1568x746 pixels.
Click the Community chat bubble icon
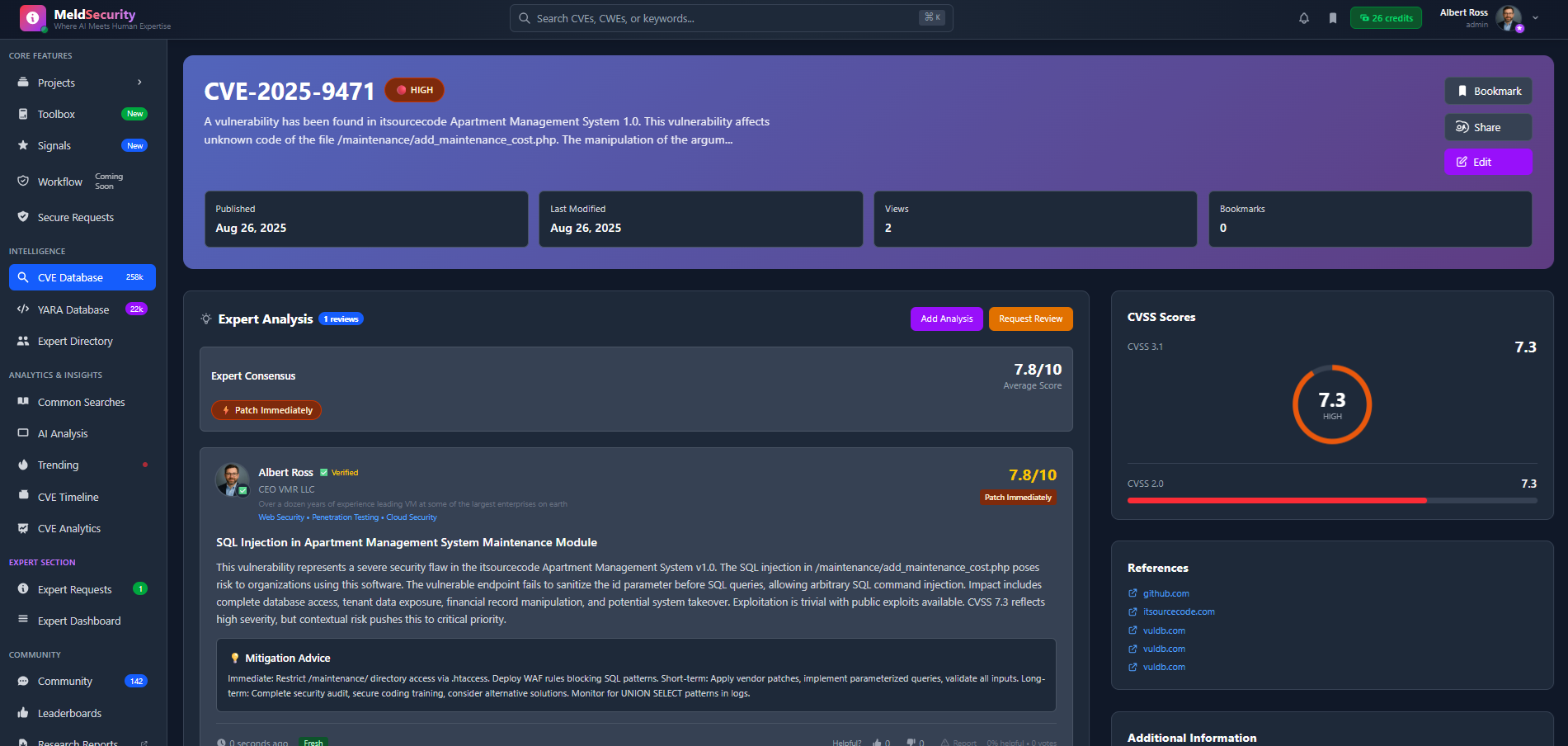pyautogui.click(x=23, y=682)
